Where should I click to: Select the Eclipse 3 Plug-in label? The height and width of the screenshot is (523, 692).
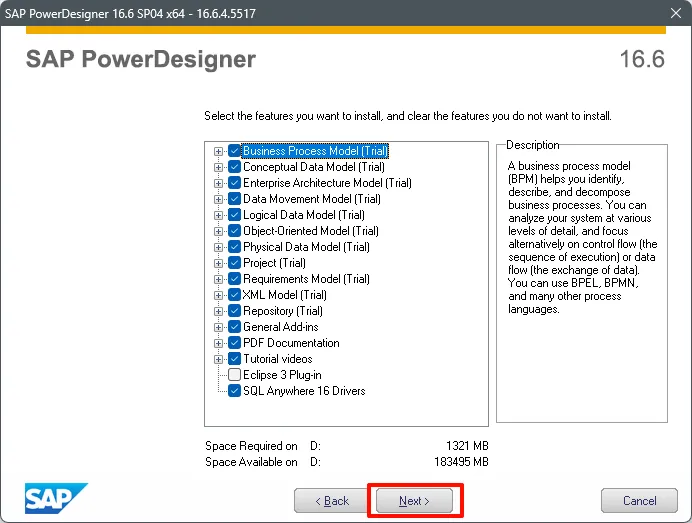click(x=282, y=375)
